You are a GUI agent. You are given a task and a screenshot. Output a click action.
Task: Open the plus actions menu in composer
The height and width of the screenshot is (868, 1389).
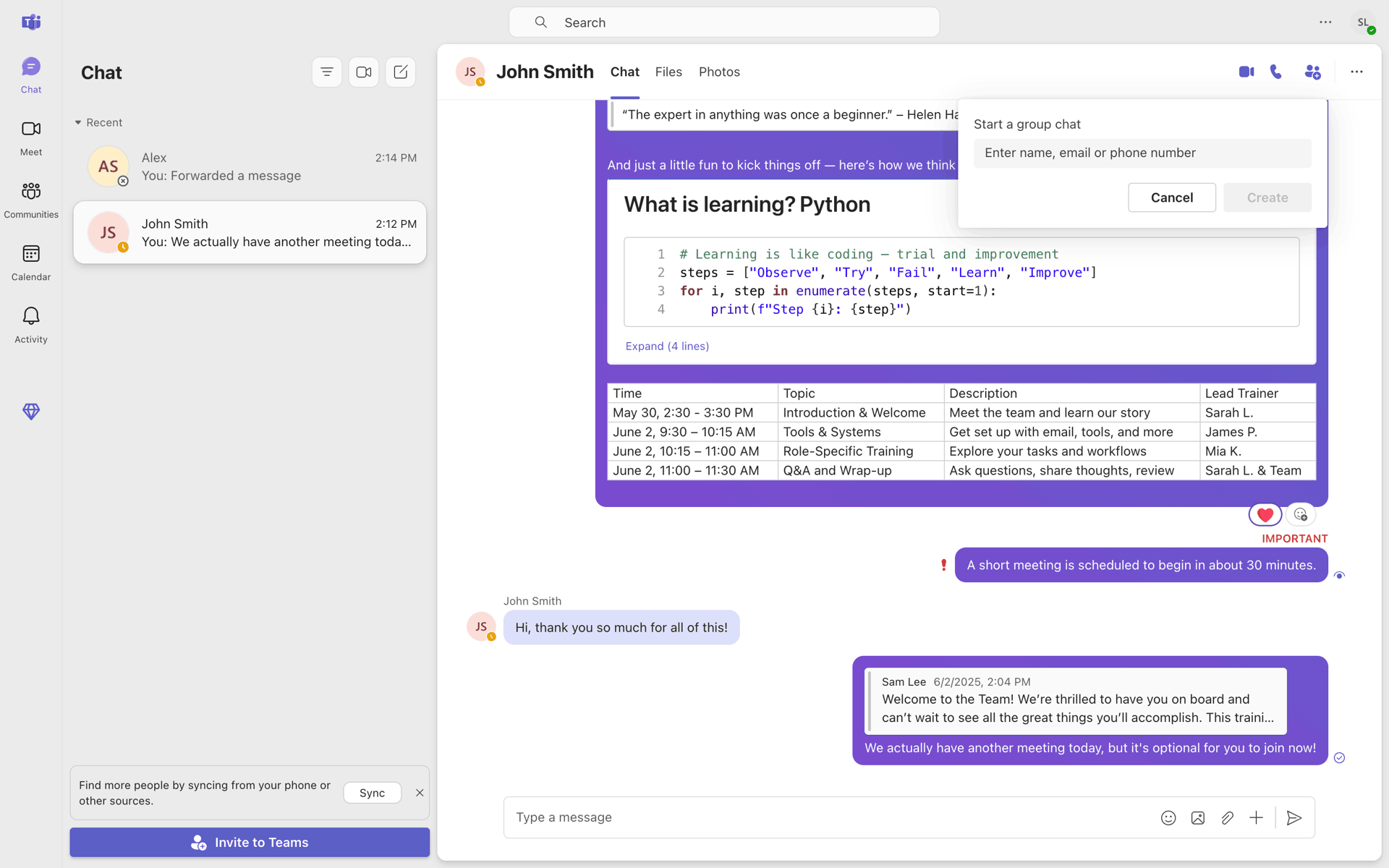1257,817
